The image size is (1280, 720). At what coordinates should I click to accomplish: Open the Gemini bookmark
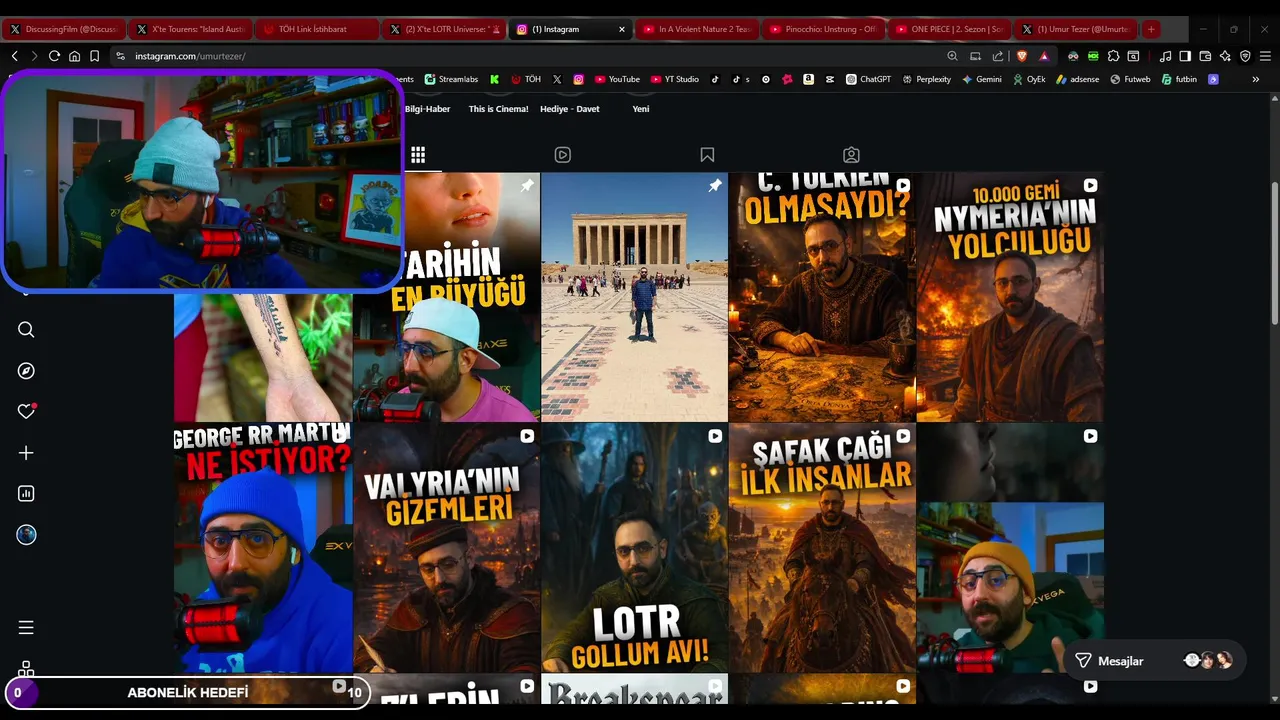pos(982,79)
